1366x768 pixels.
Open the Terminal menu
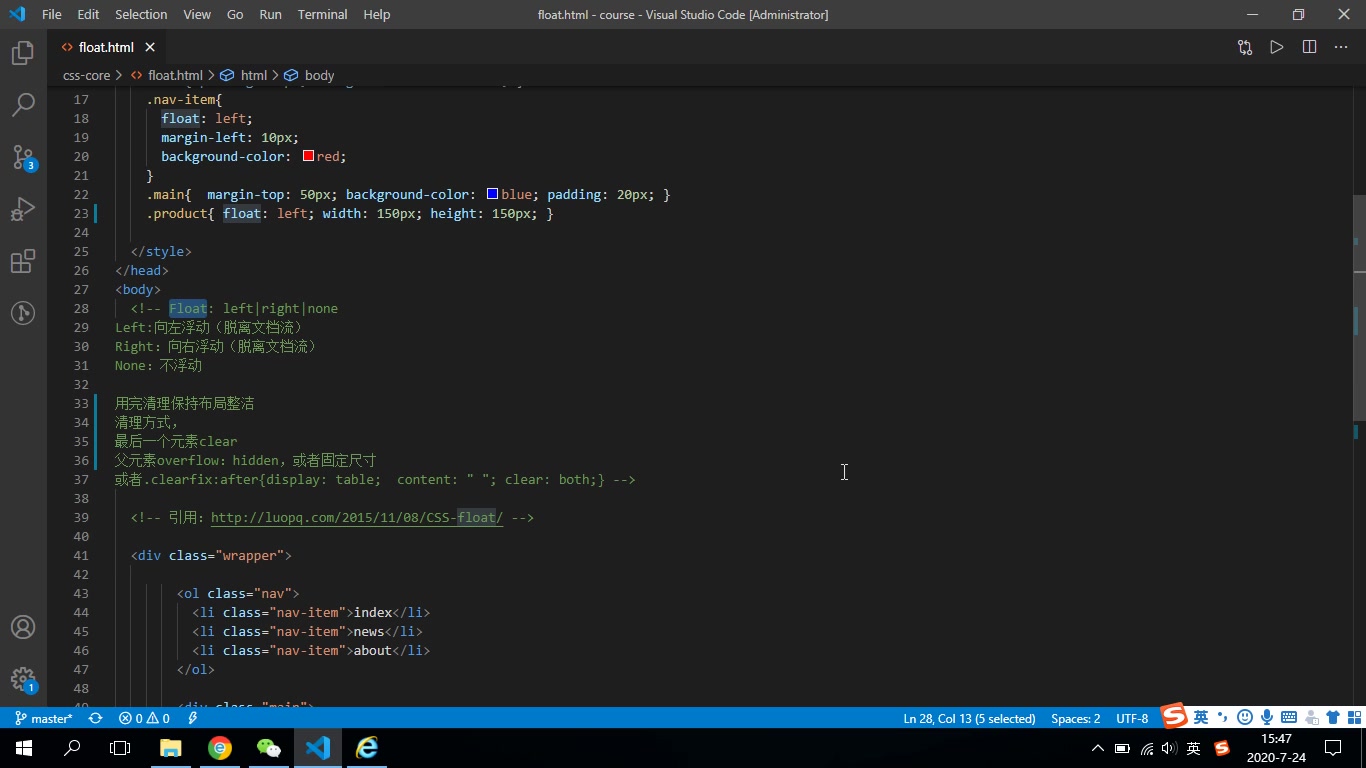[322, 14]
